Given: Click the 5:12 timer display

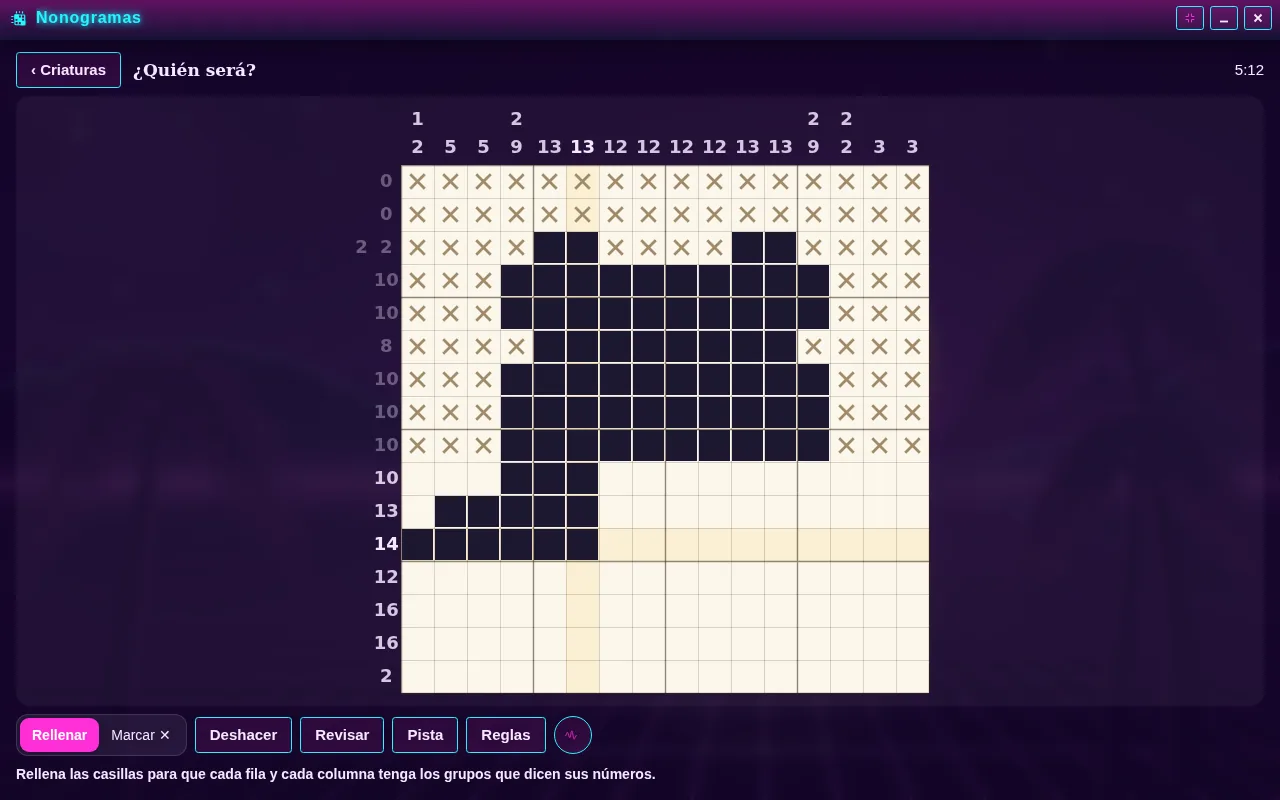Looking at the screenshot, I should tap(1249, 70).
